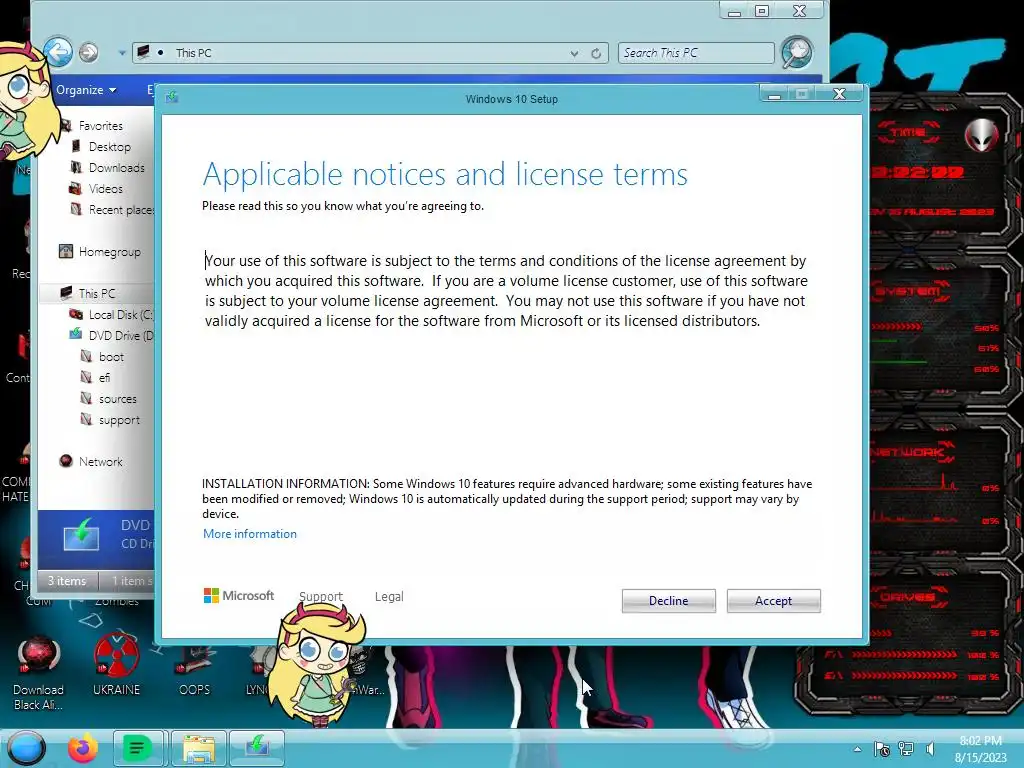Screen dimensions: 1024x768
Task: Click the Network icon in navigation pane
Action: [x=65, y=461]
